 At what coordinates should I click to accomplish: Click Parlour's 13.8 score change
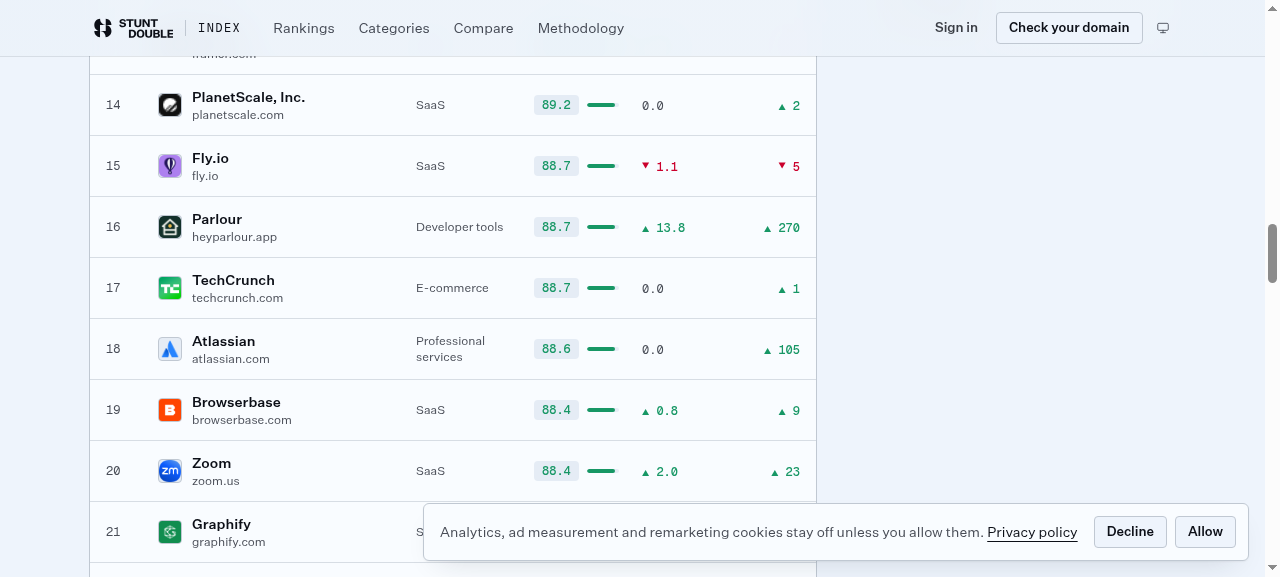coord(663,228)
